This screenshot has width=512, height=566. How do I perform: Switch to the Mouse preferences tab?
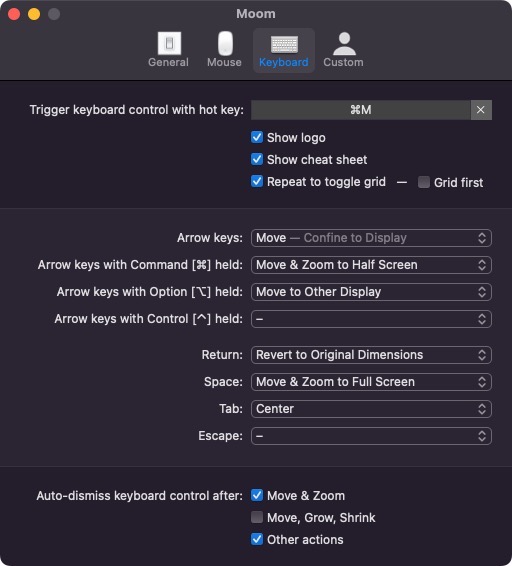(x=224, y=50)
